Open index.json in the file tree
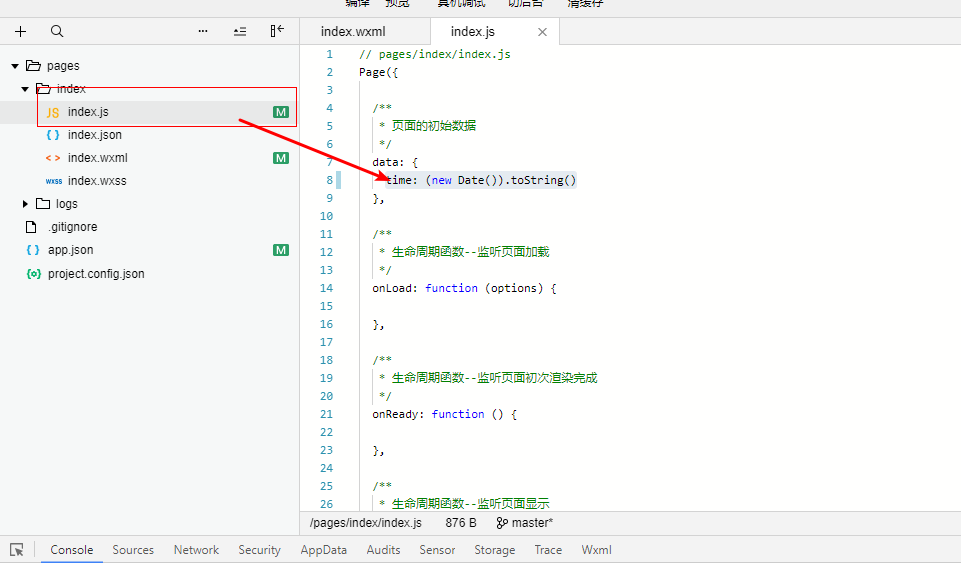The image size is (961, 564). click(x=94, y=135)
